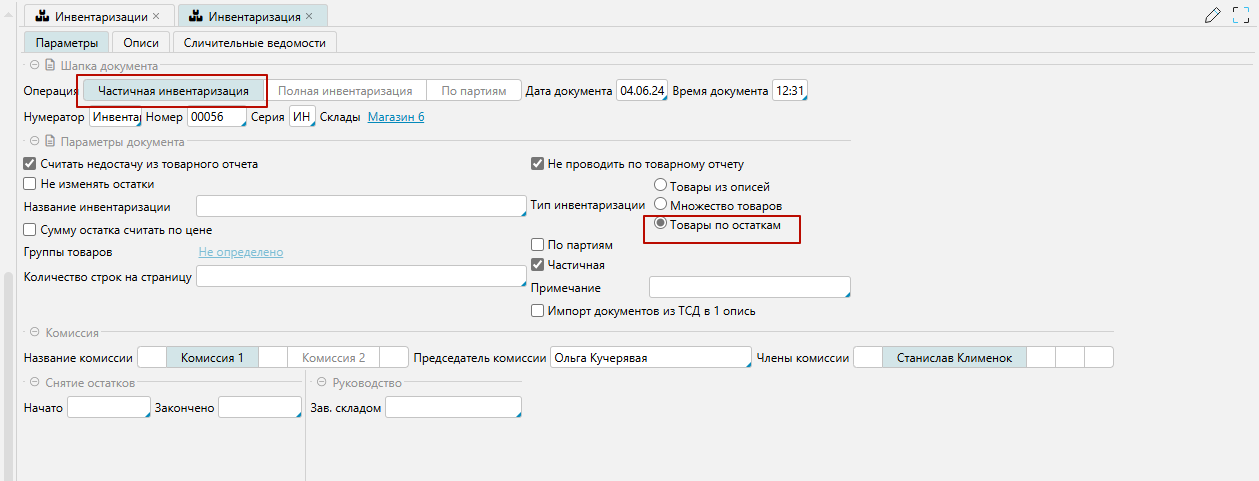Open the Сличительные ведомости tab

(x=255, y=42)
